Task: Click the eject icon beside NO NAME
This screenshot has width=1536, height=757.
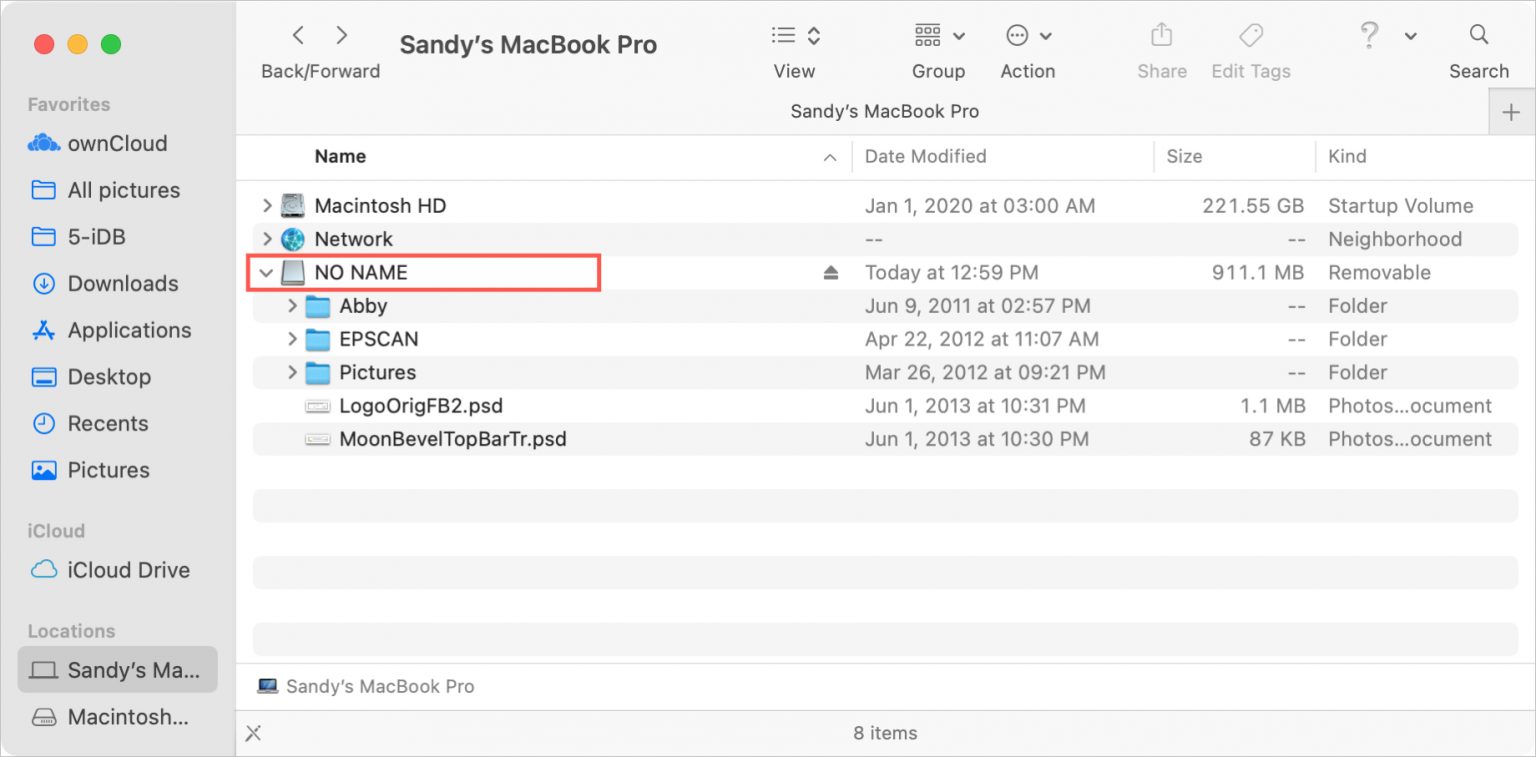Action: (x=830, y=273)
